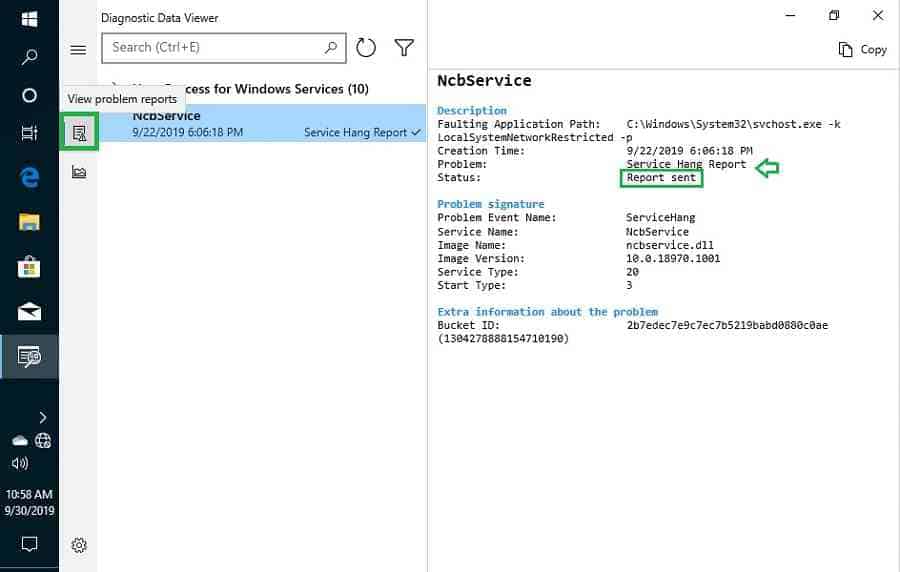The height and width of the screenshot is (572, 900).
Task: Expand hidden system tray icons chevron
Action: click(43, 417)
